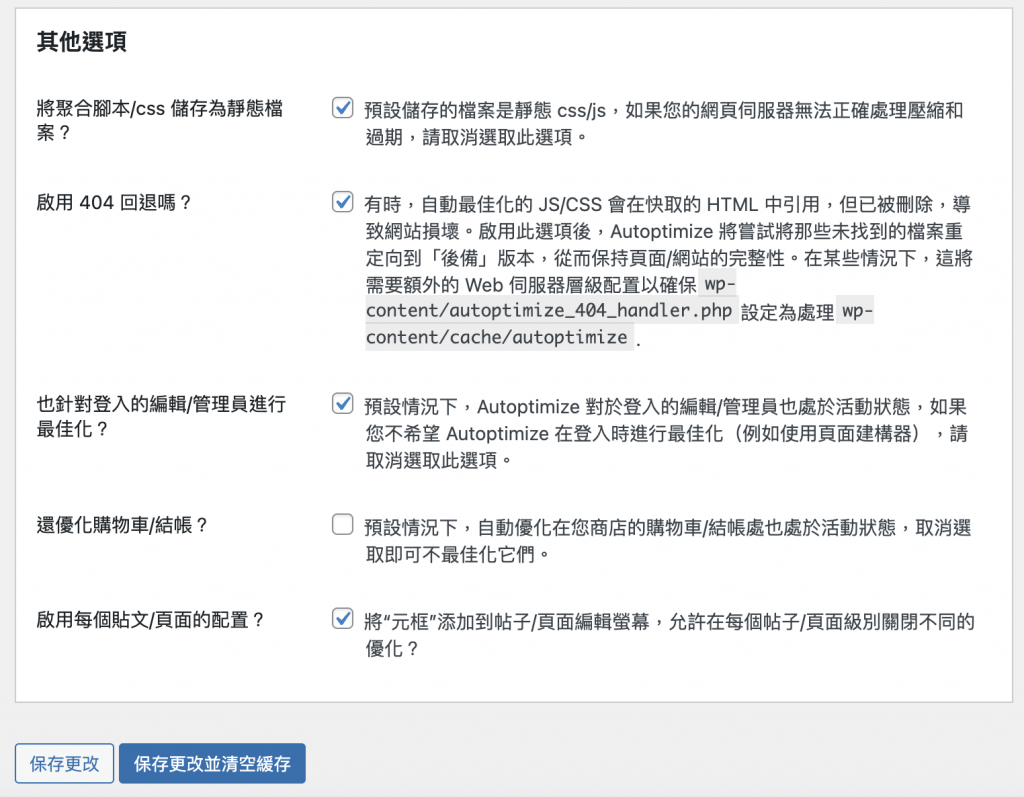This screenshot has height=797, width=1024.
Task: Click the 也針對登入的編輯/管理員進行最佳化？ label
Action: pyautogui.click(x=161, y=416)
